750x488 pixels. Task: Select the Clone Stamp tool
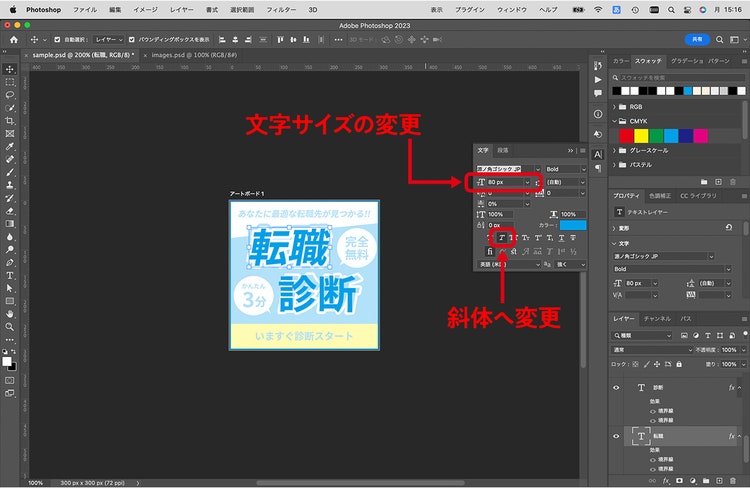tap(10, 185)
